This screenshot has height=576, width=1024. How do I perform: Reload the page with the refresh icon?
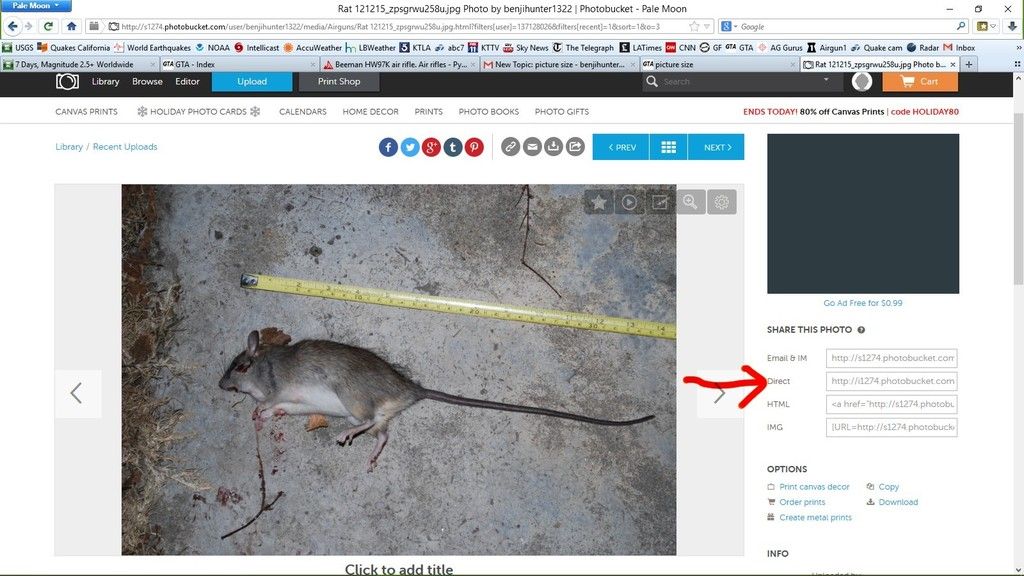[x=48, y=26]
